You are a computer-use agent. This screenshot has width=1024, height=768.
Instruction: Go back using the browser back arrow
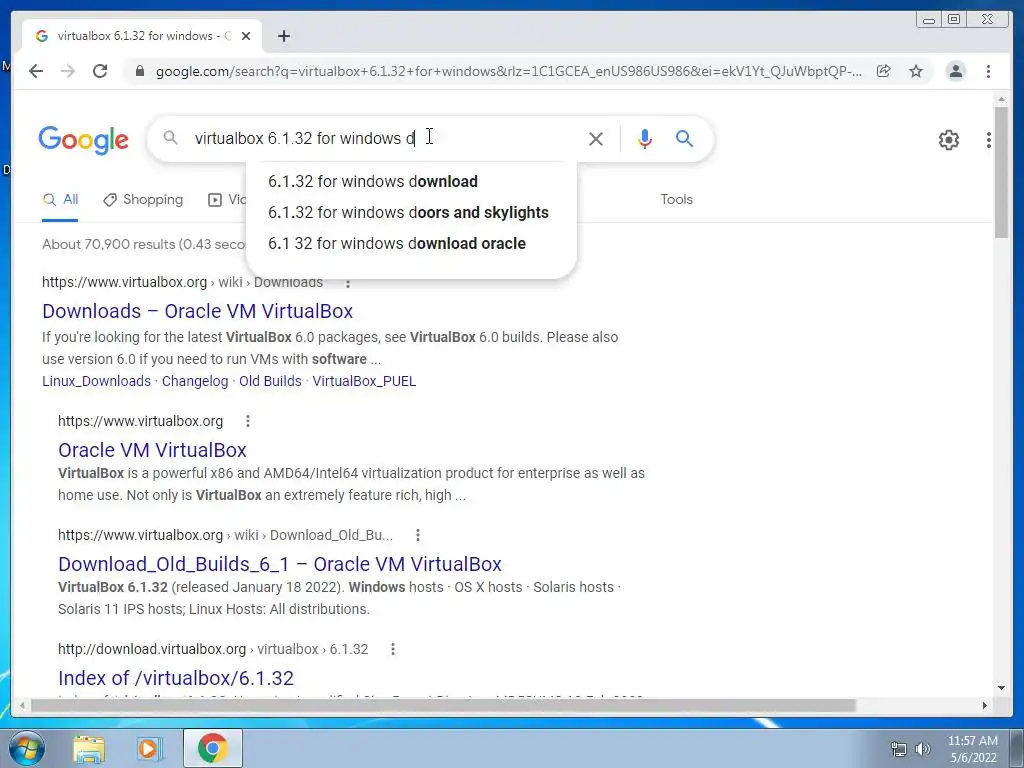36,71
